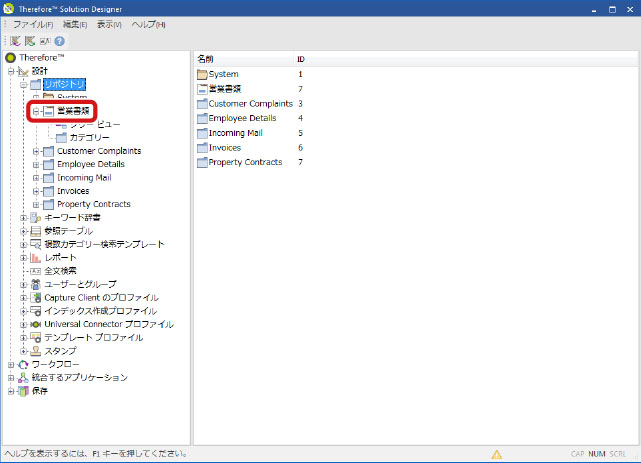
Task: Click the first toolbar icon
Action: (16, 41)
